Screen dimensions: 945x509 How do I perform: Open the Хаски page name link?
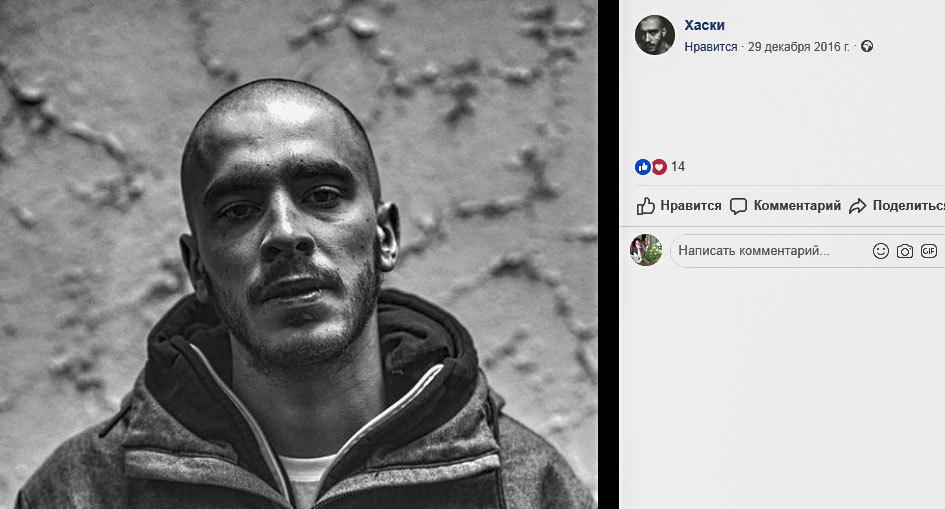coord(704,25)
